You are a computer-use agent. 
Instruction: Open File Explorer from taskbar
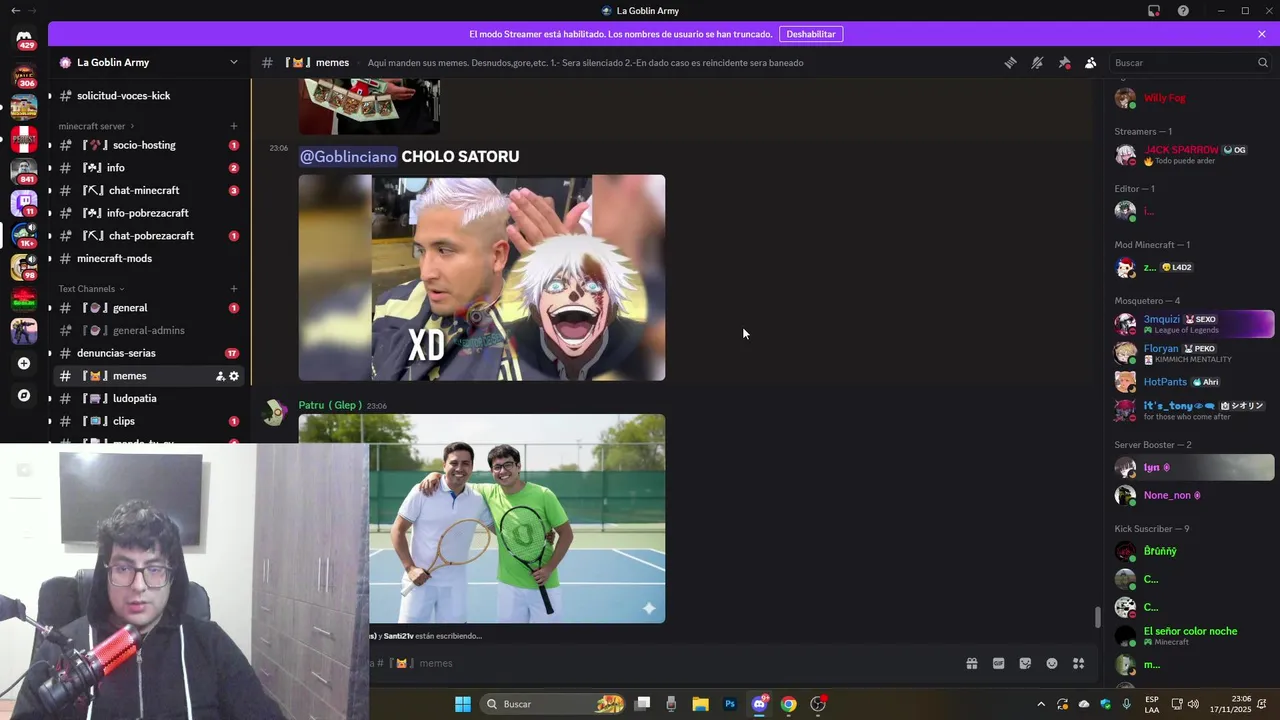click(x=700, y=704)
